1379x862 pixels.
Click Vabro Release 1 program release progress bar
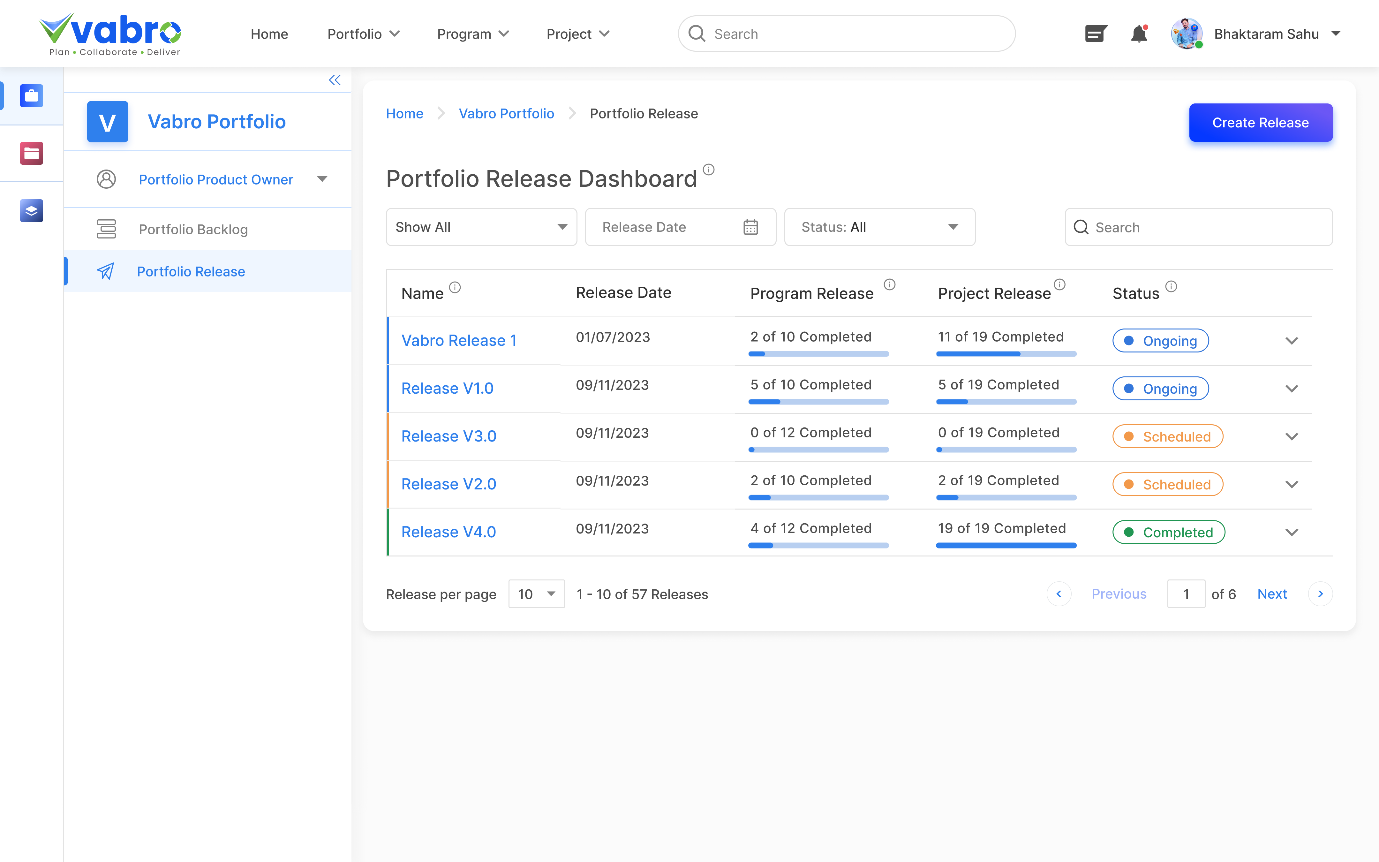(819, 354)
